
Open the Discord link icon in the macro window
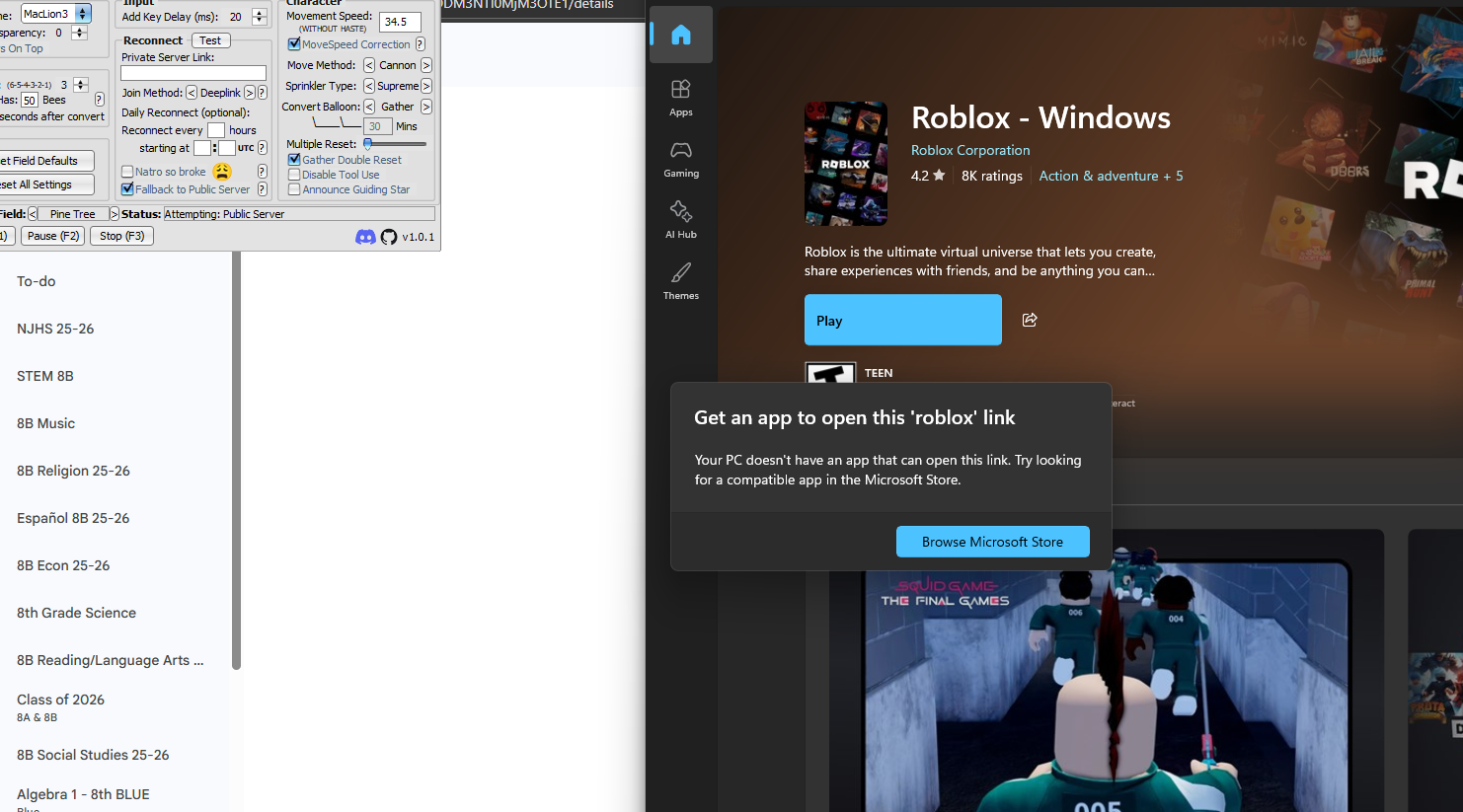coord(365,237)
